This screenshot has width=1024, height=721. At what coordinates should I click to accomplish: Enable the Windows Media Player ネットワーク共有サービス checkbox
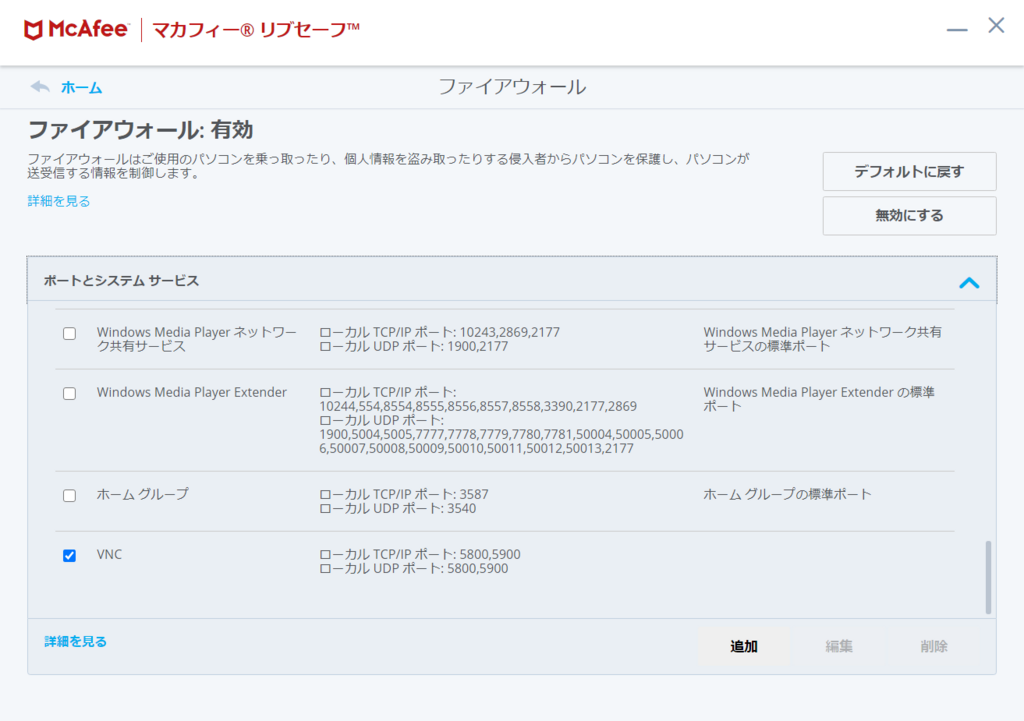[x=69, y=333]
